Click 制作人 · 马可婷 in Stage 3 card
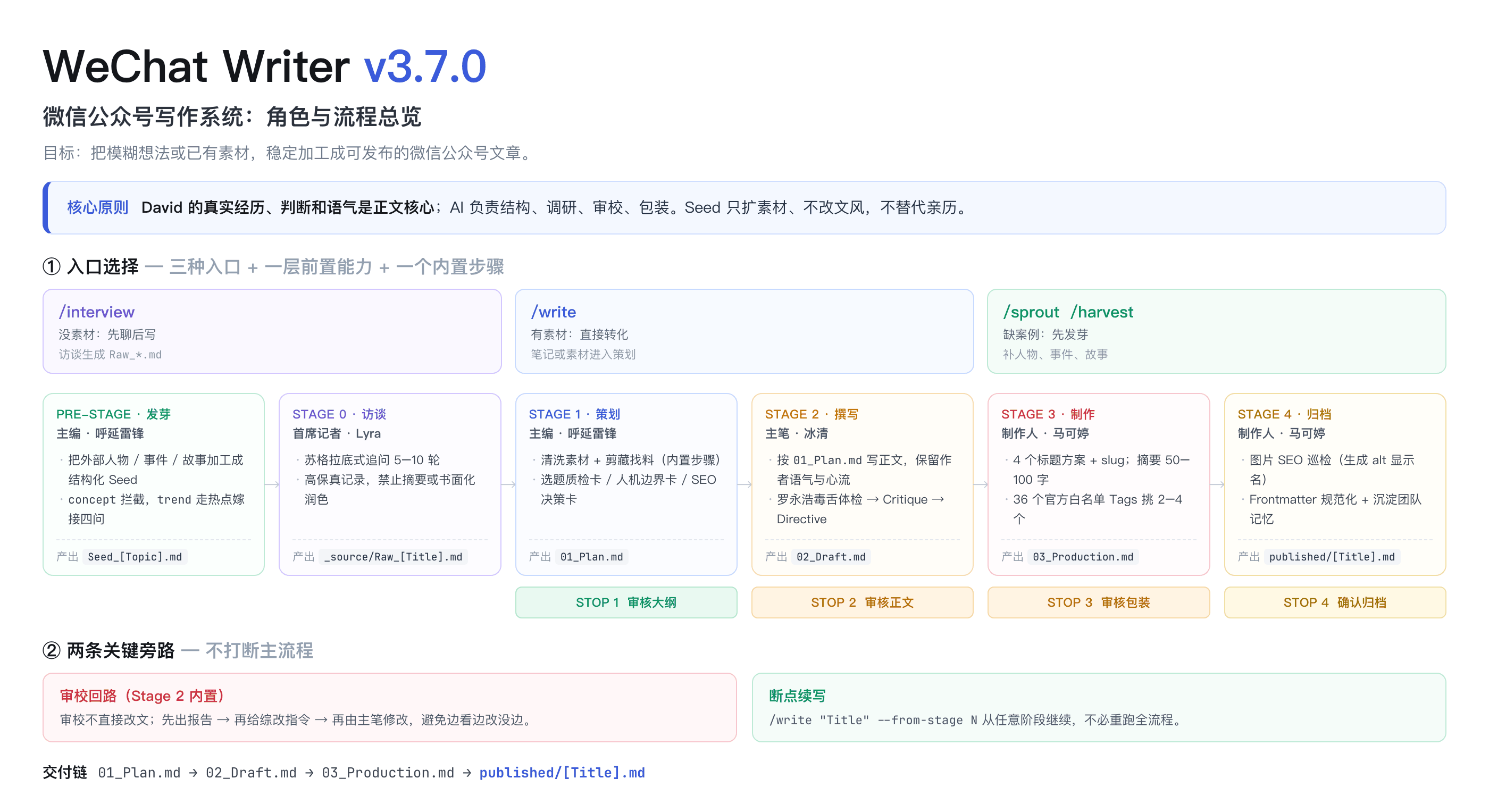1489x812 pixels. 1044,433
